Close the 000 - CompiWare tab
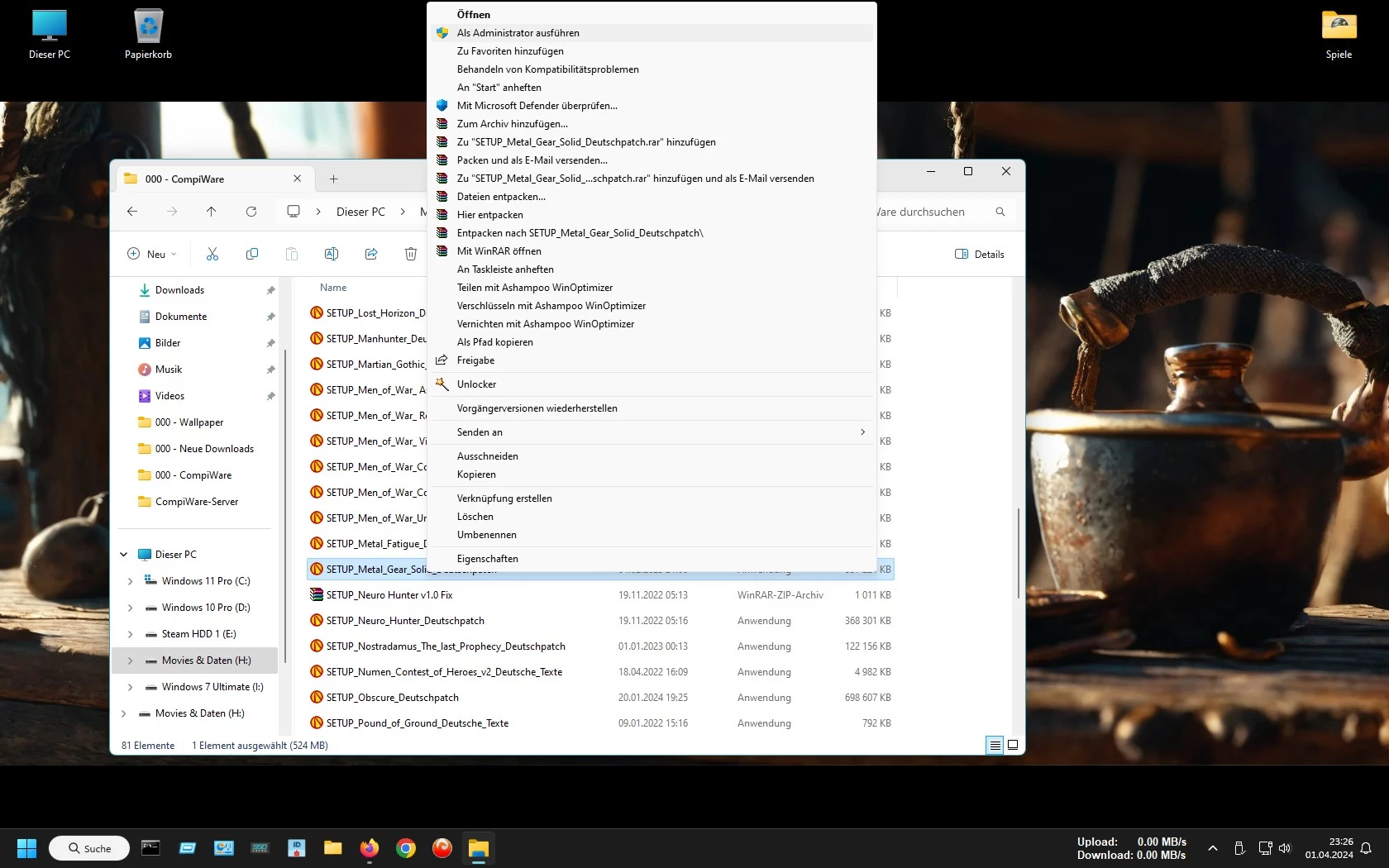 (298, 179)
